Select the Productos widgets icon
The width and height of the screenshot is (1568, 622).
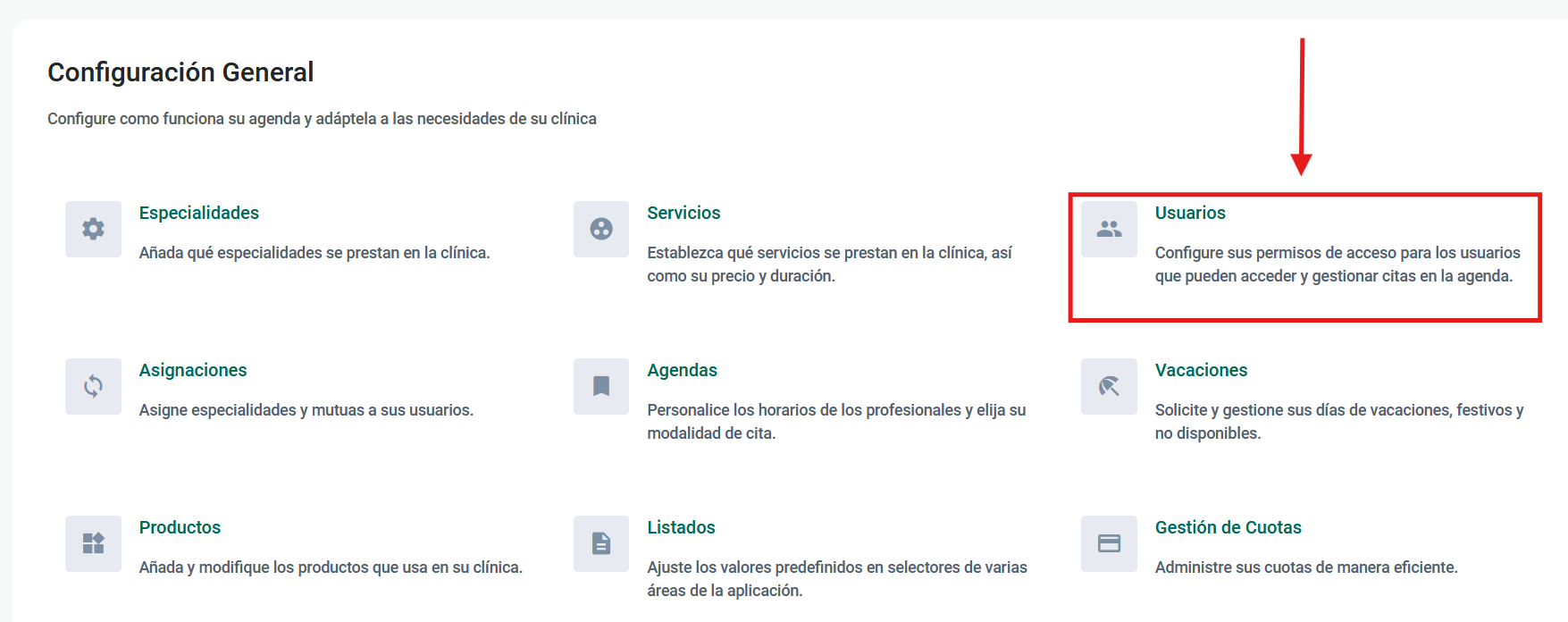pos(93,543)
